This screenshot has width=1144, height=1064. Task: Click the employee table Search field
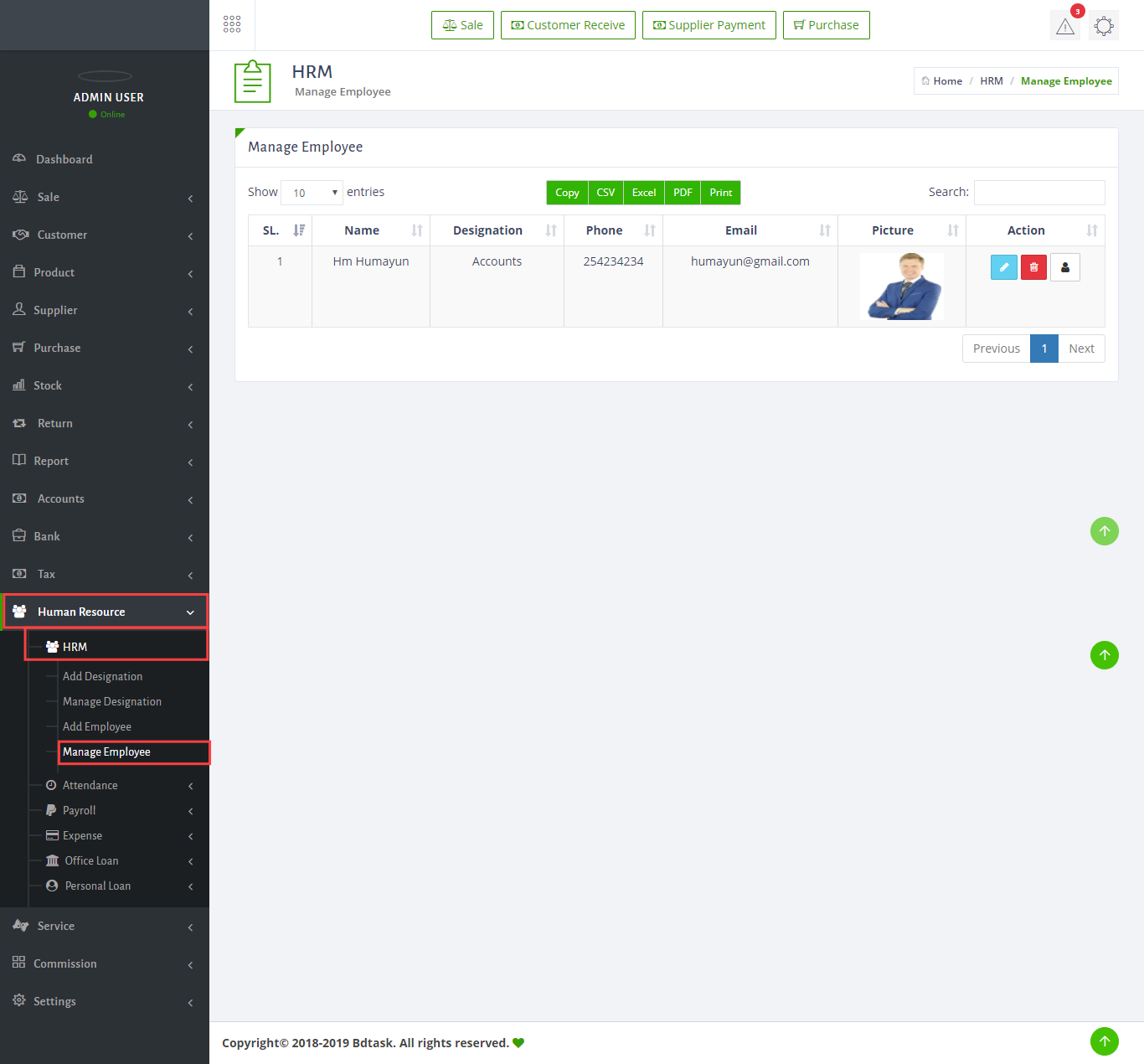pyautogui.click(x=1038, y=193)
